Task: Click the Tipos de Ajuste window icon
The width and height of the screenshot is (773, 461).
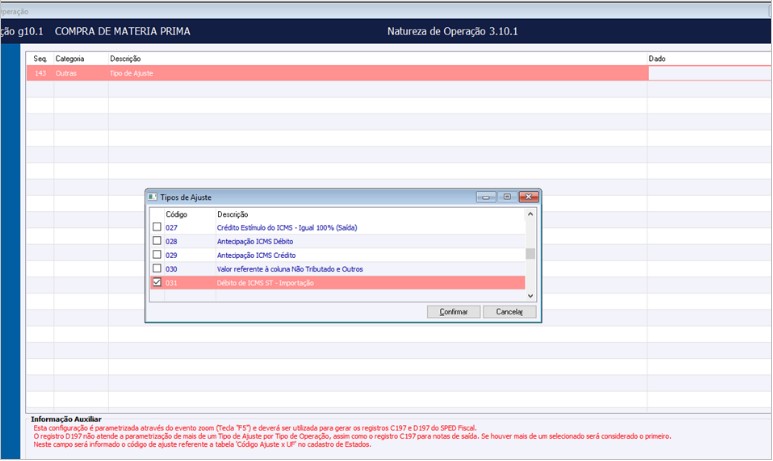Action: [153, 197]
